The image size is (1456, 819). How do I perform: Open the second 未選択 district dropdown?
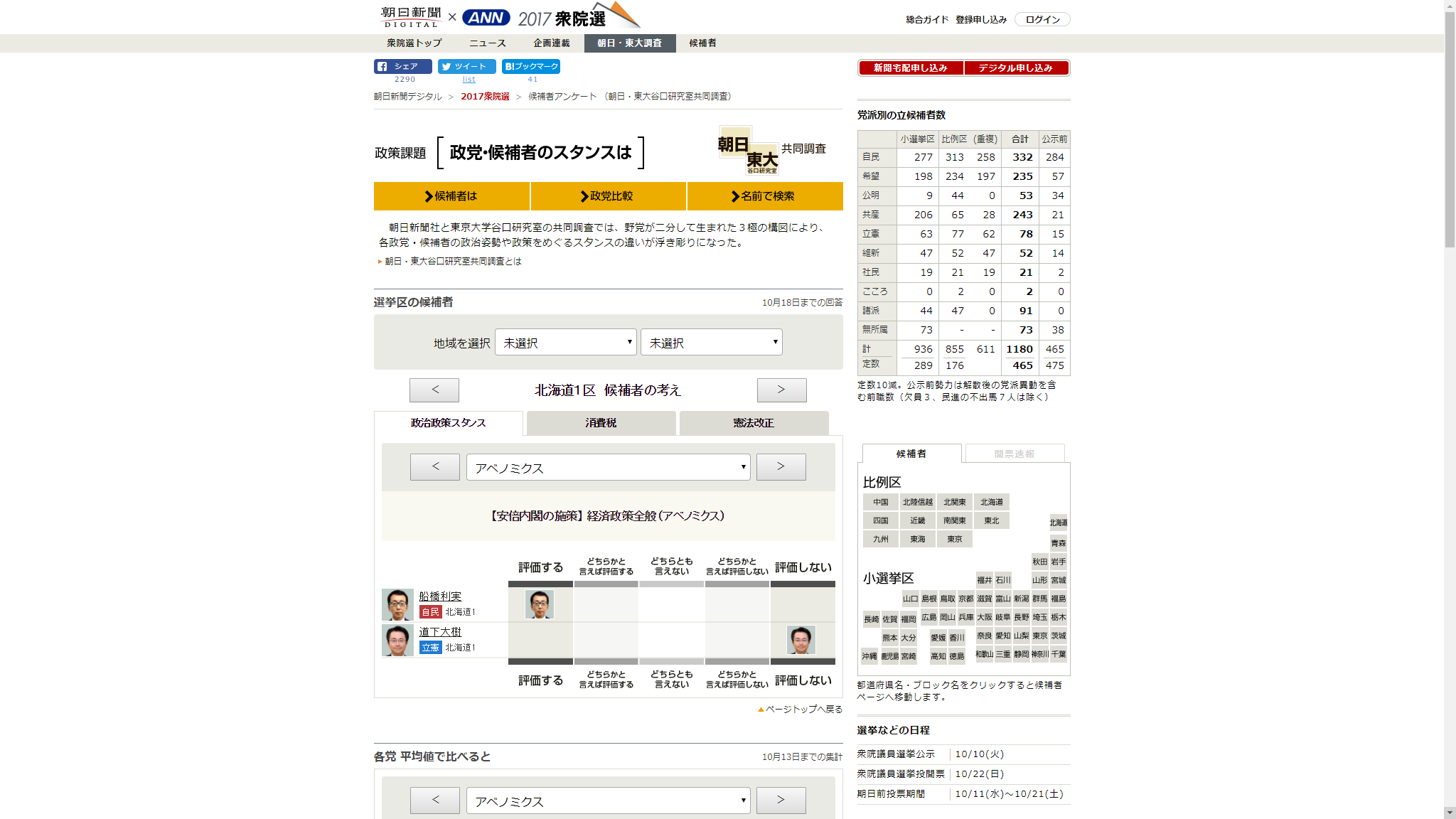click(x=711, y=343)
